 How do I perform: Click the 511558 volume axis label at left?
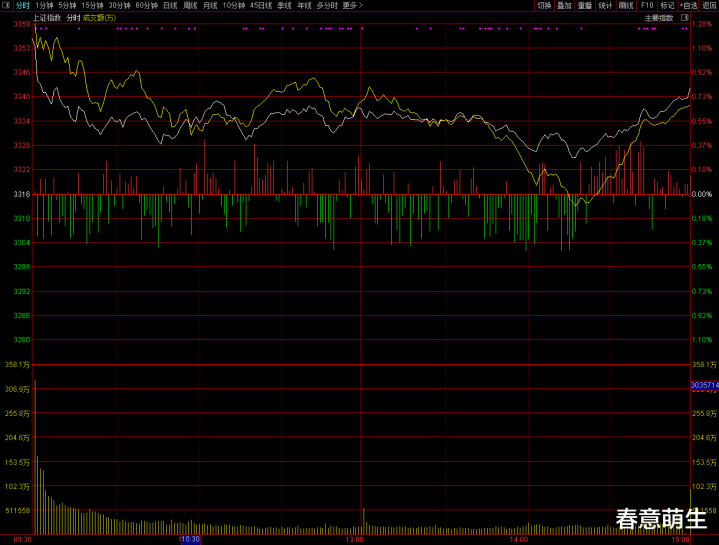click(x=18, y=510)
